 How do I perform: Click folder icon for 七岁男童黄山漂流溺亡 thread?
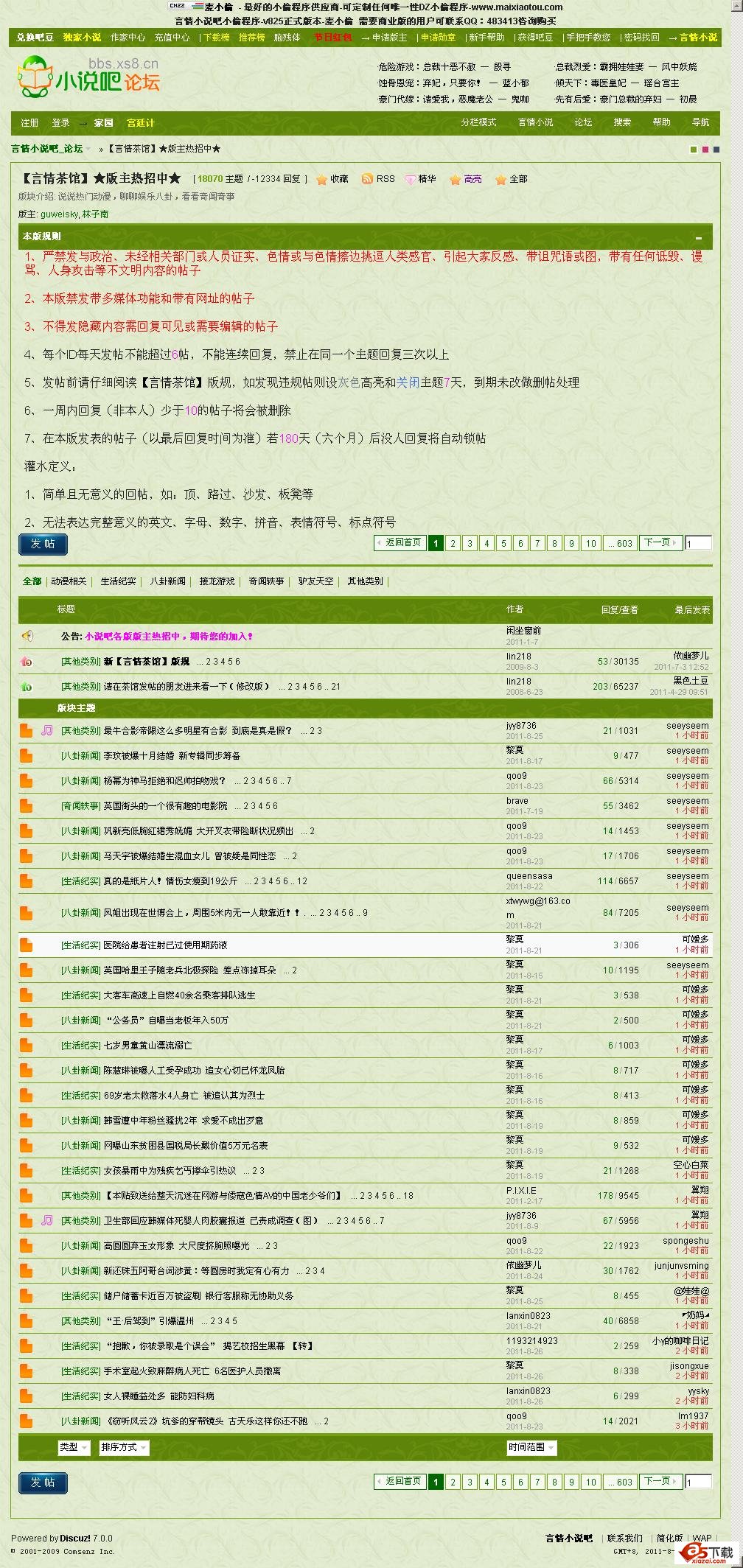(x=26, y=1045)
